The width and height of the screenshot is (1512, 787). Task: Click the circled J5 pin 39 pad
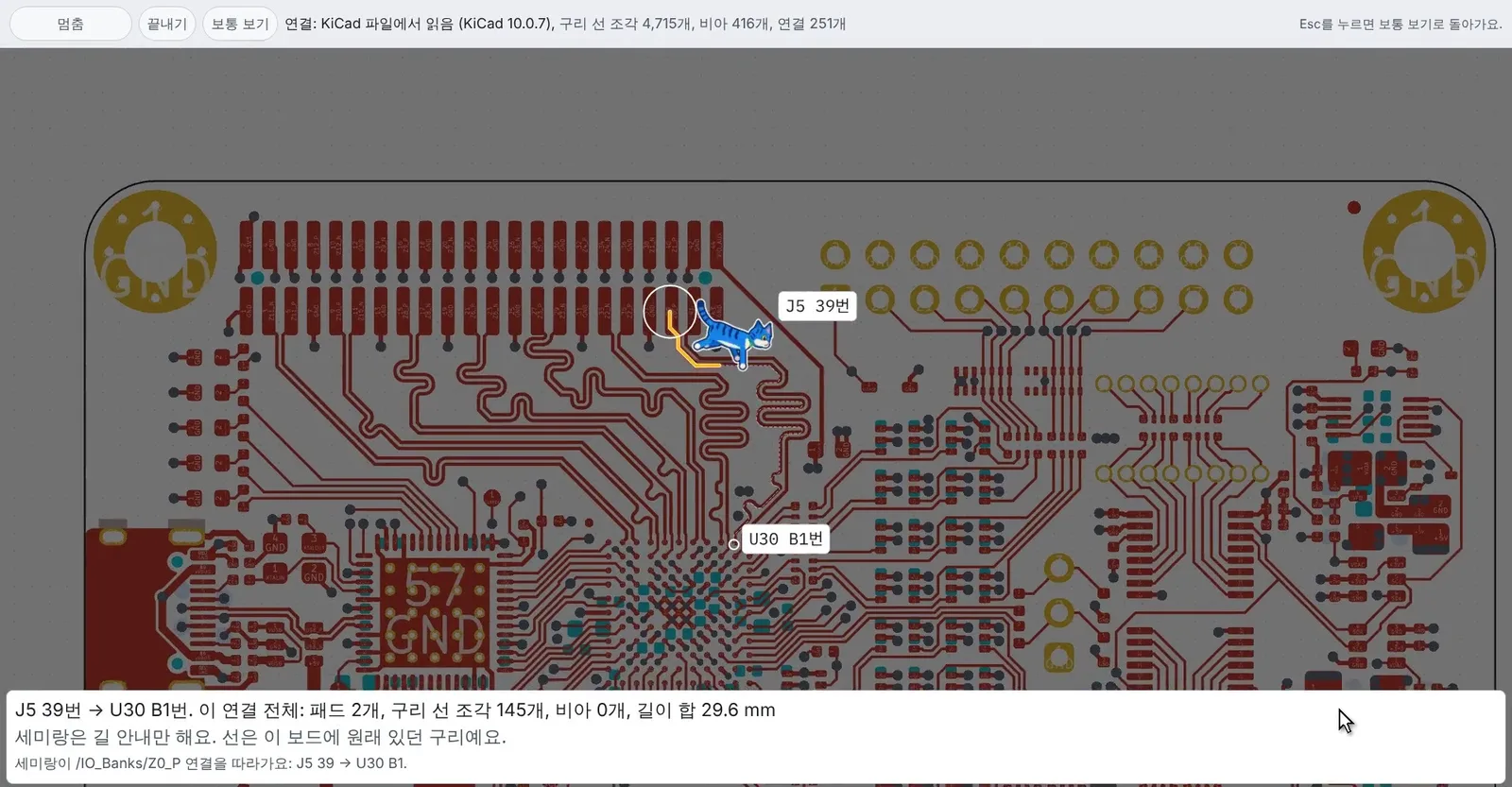tap(670, 312)
